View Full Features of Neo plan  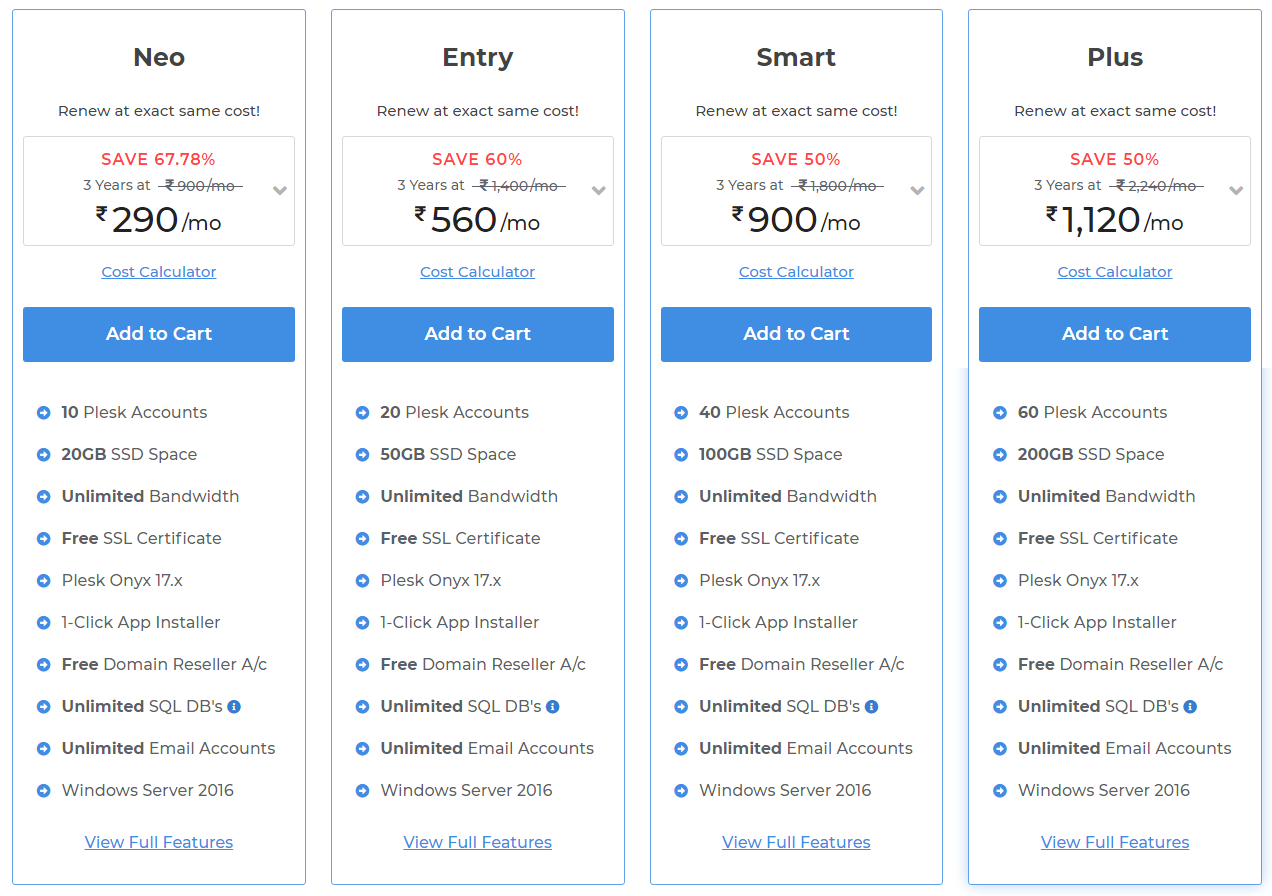(159, 842)
